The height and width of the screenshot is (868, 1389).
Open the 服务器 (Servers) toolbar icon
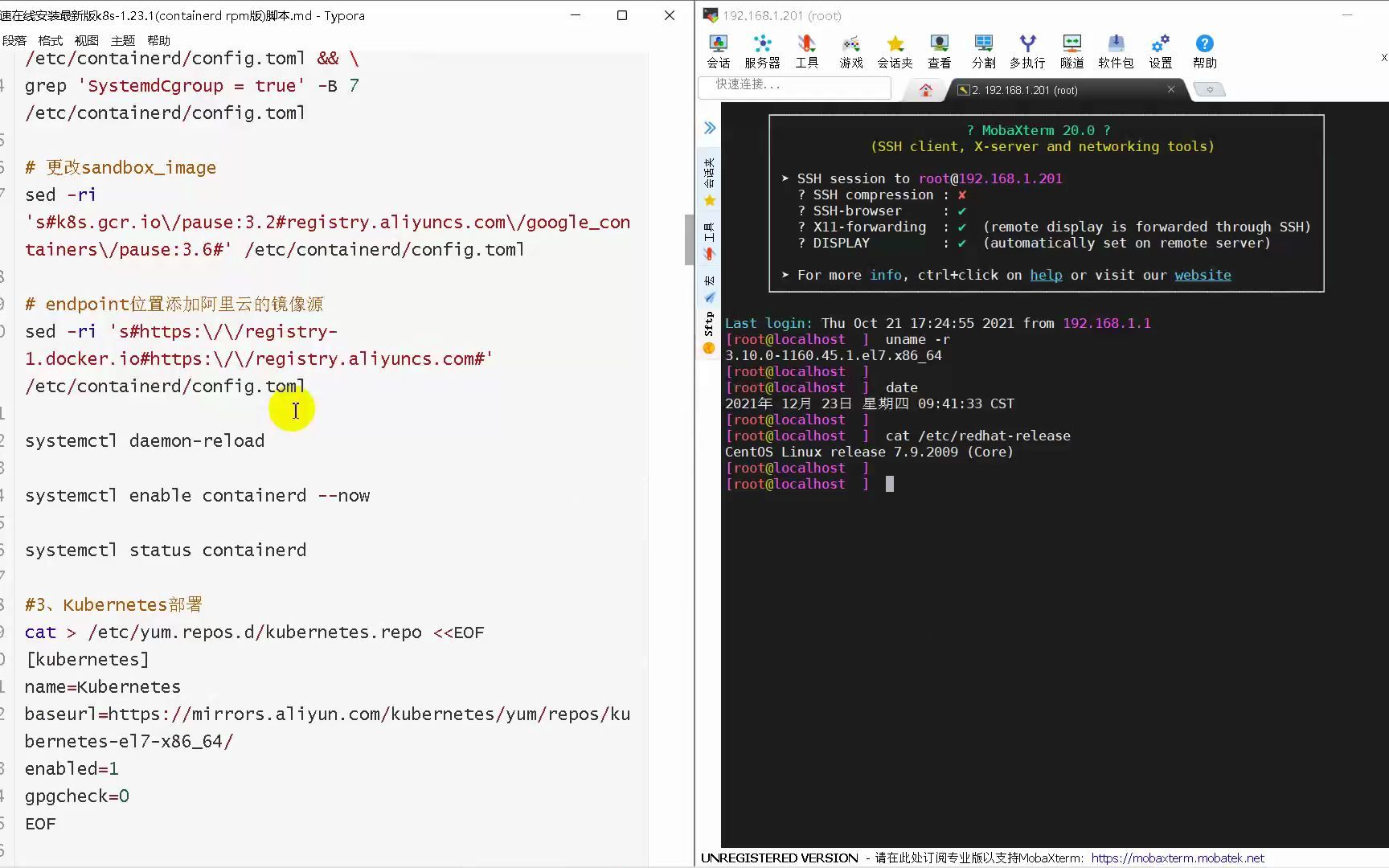coord(762,51)
